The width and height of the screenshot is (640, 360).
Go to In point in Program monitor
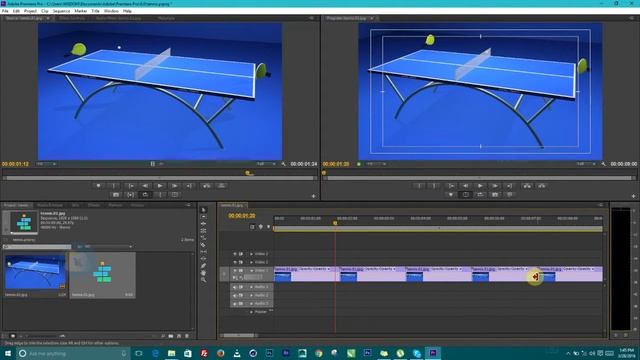tap(451, 186)
